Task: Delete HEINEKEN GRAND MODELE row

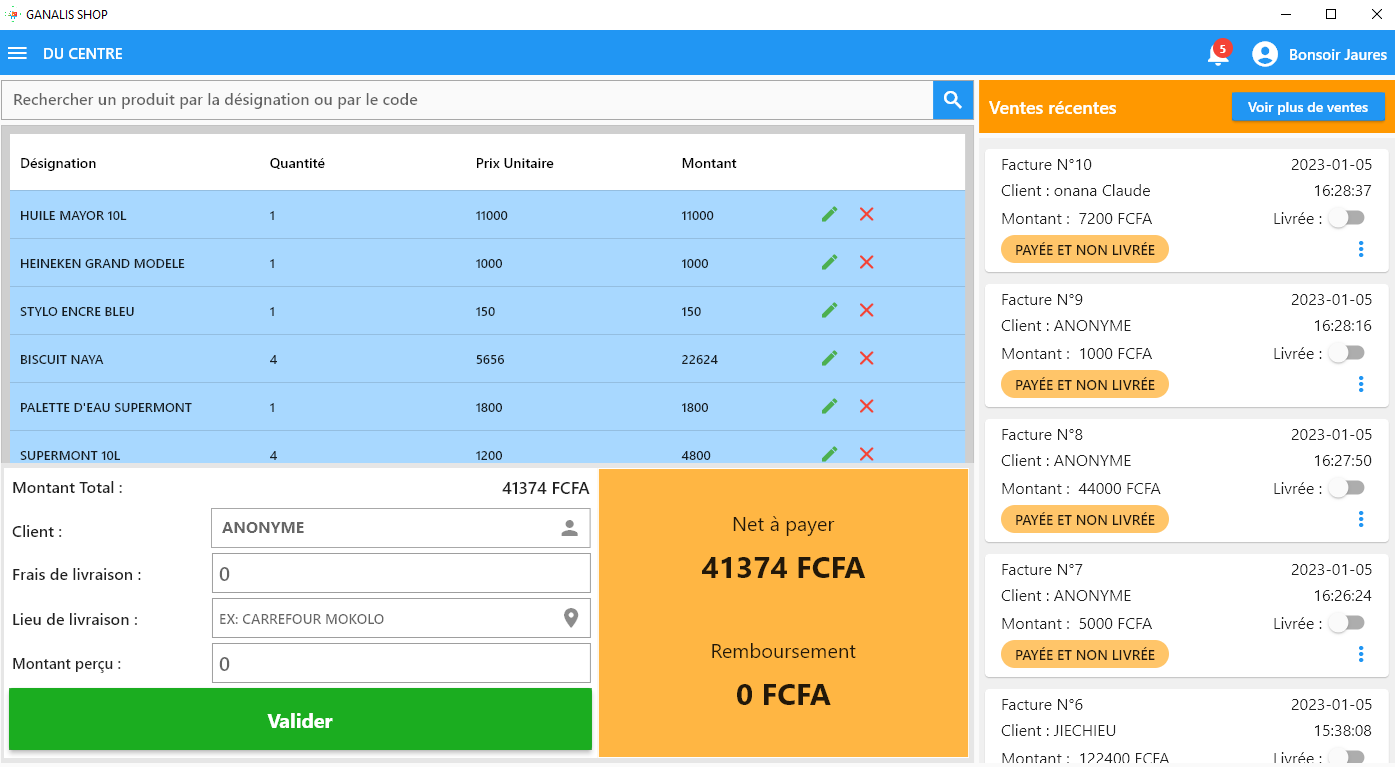Action: click(866, 262)
